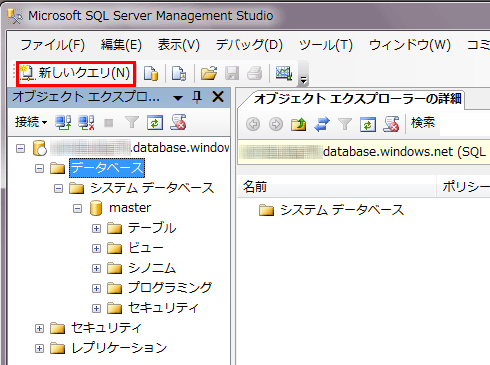490x365 pixels.
Task: Open the Connect (接続) dropdown
Action: pos(31,122)
